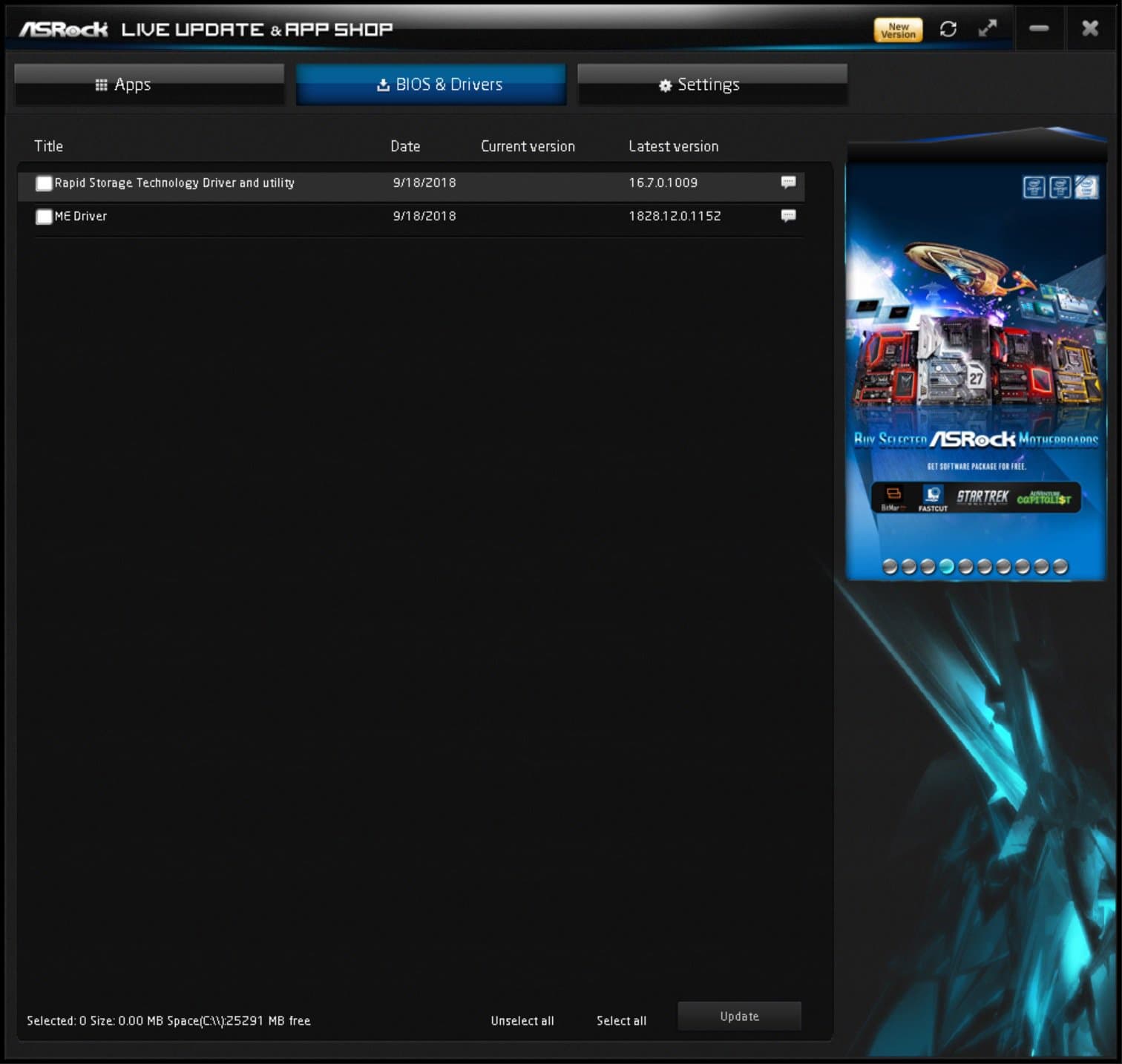Jump to the last banner slide dot
Viewport: 1122px width, 1064px height.
coord(1060,567)
